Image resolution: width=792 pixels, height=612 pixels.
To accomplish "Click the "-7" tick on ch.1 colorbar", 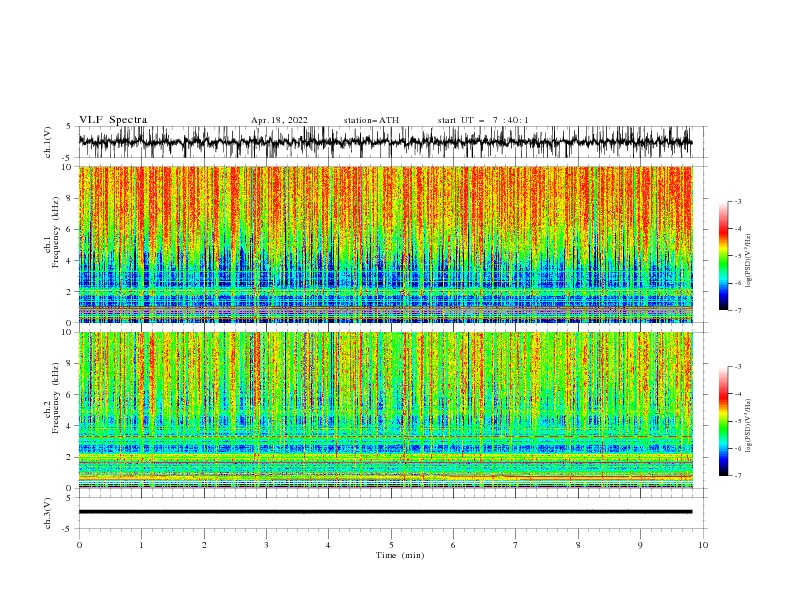I will (x=737, y=310).
